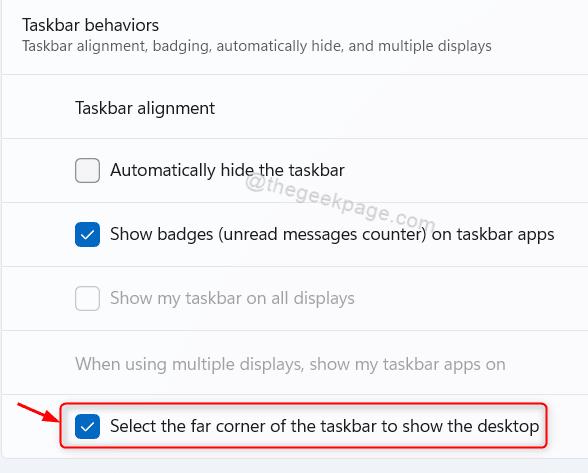This screenshot has height=473, width=588.
Task: Tick the Automatically hide the taskbar checkbox
Action: [x=87, y=170]
